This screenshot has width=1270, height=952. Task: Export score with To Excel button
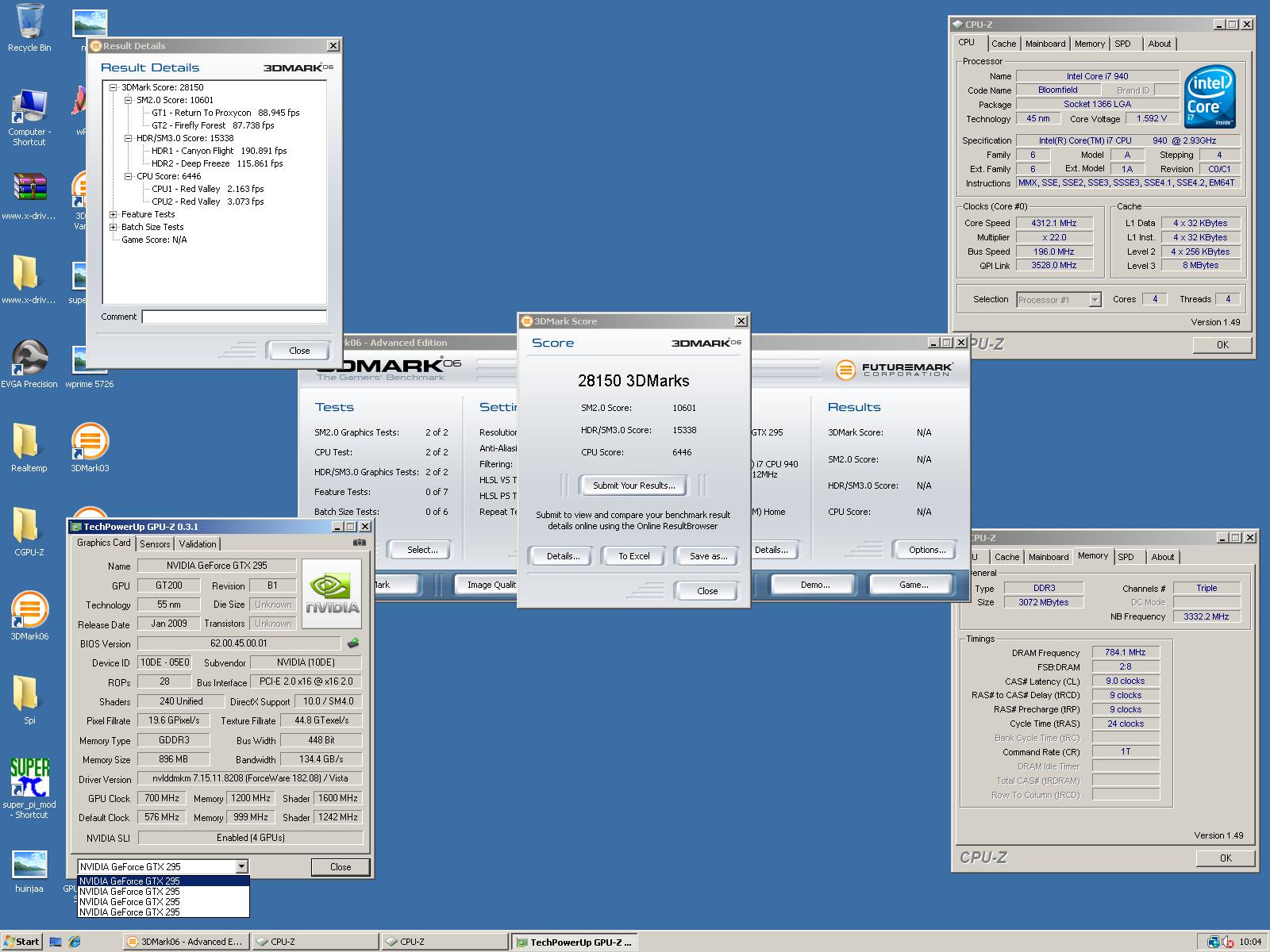pos(634,556)
